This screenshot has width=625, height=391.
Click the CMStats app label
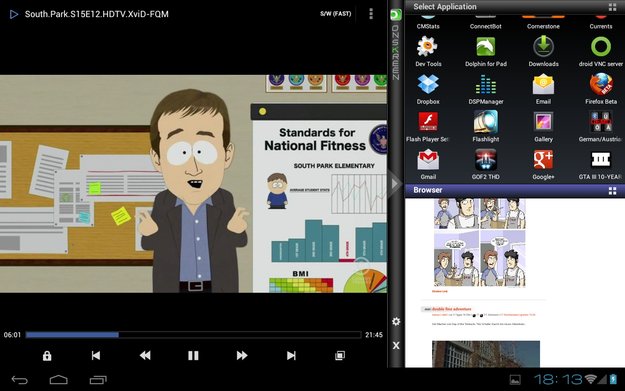click(x=428, y=26)
